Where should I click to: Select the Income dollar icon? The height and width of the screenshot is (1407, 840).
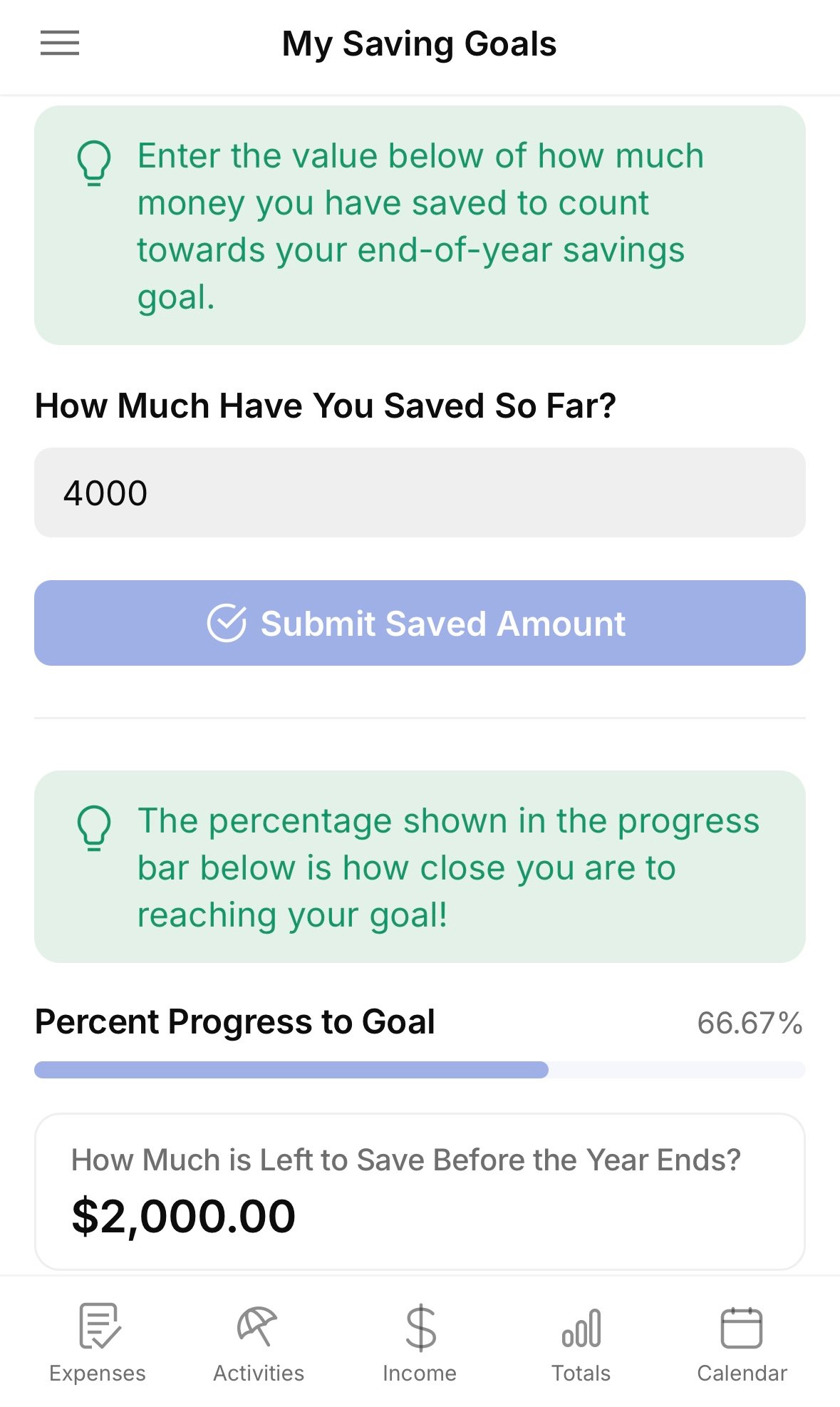420,1327
